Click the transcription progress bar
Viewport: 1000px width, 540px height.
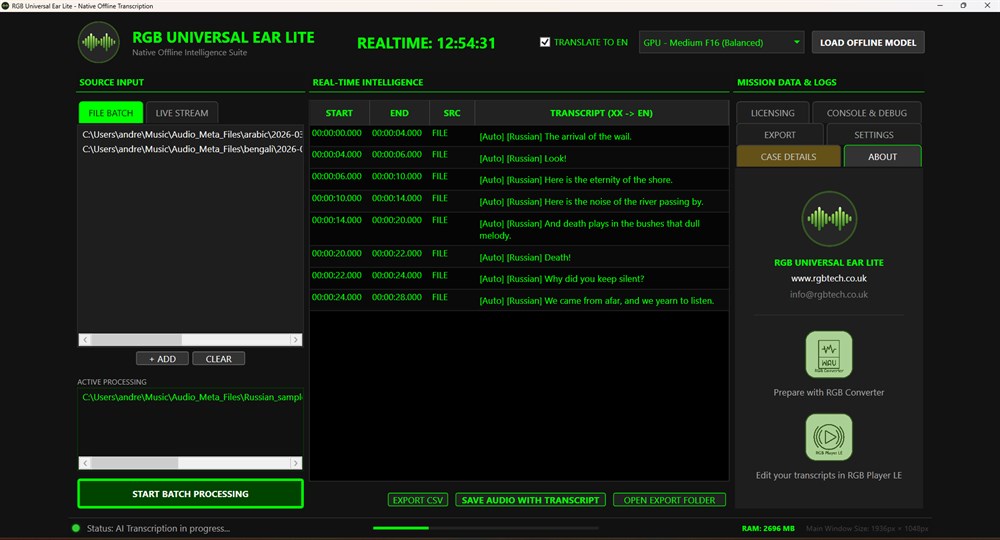485,528
